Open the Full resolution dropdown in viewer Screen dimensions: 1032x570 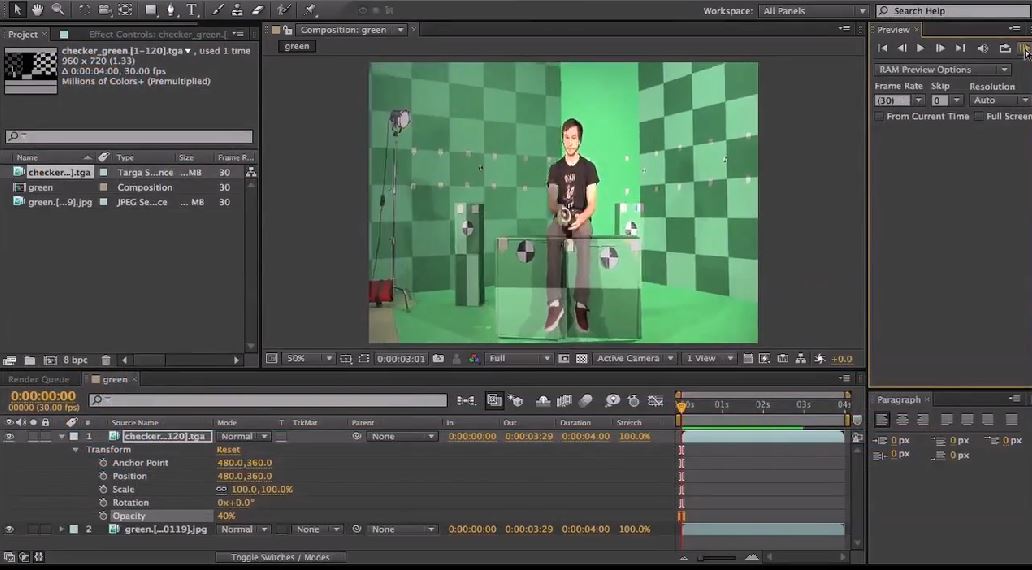[x=519, y=359]
